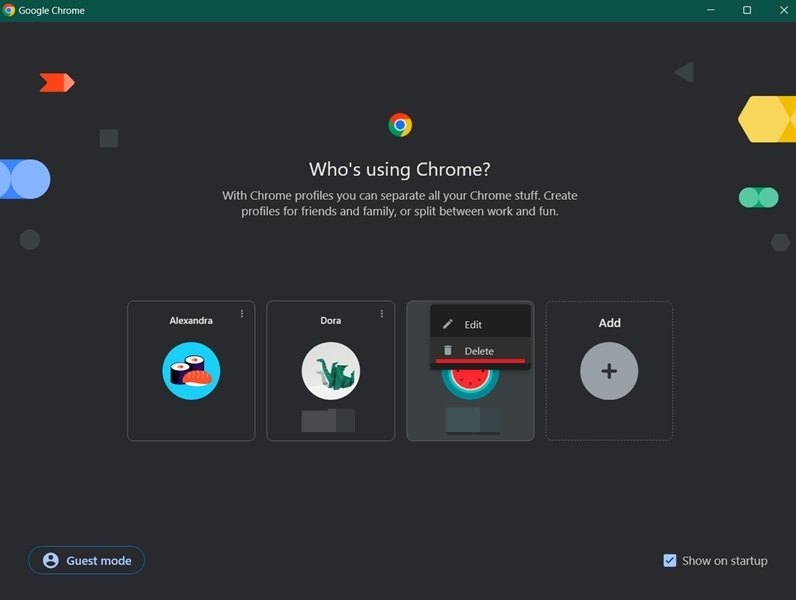Click the pencil icon beside Edit
The image size is (796, 600).
pyautogui.click(x=448, y=324)
